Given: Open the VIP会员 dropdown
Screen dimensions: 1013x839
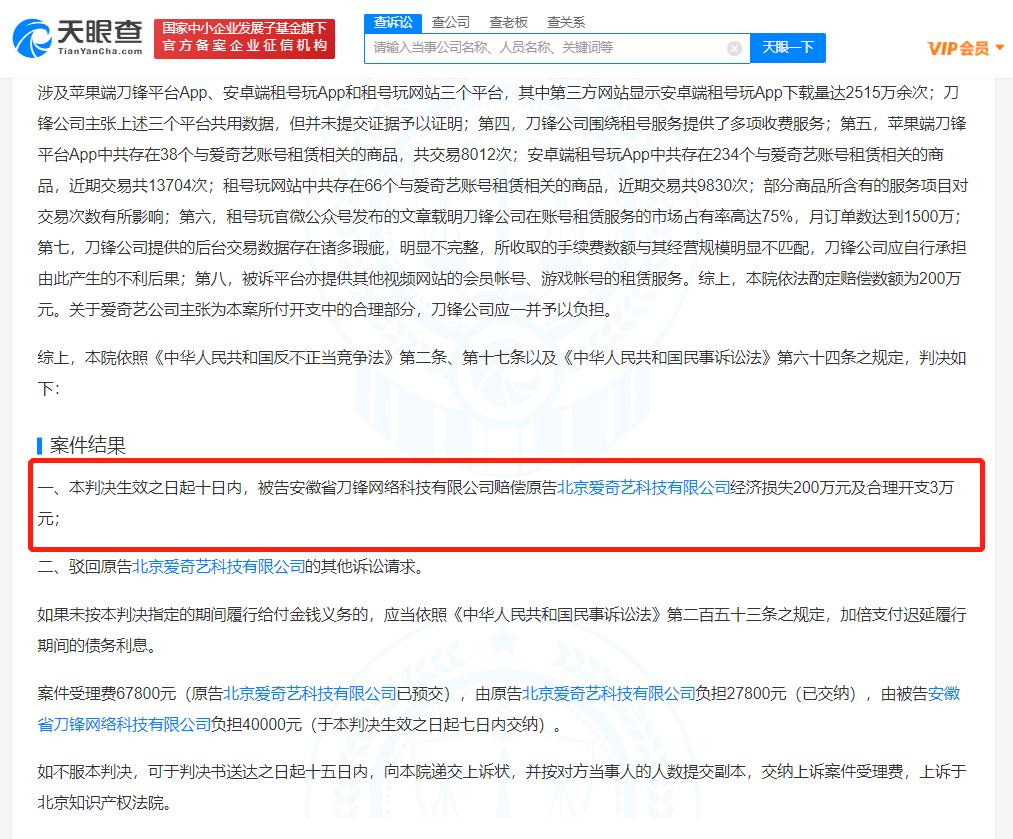Looking at the screenshot, I should point(965,48).
